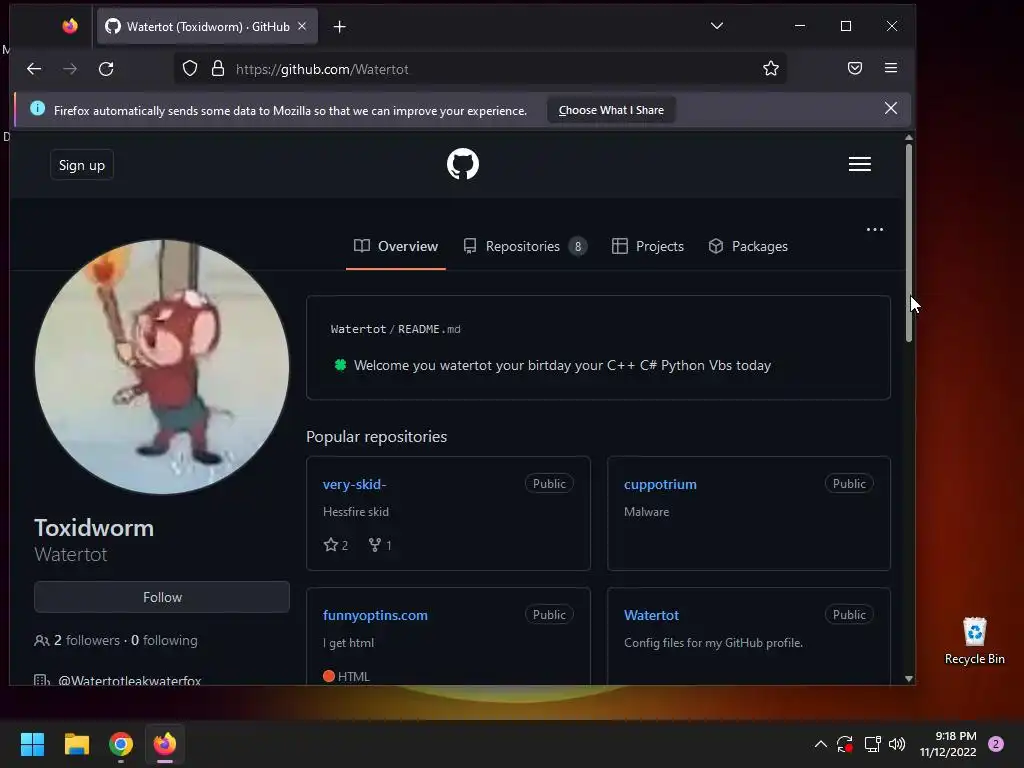Click the GitHub Octocat logo
The image size is (1024, 768).
coord(462,164)
